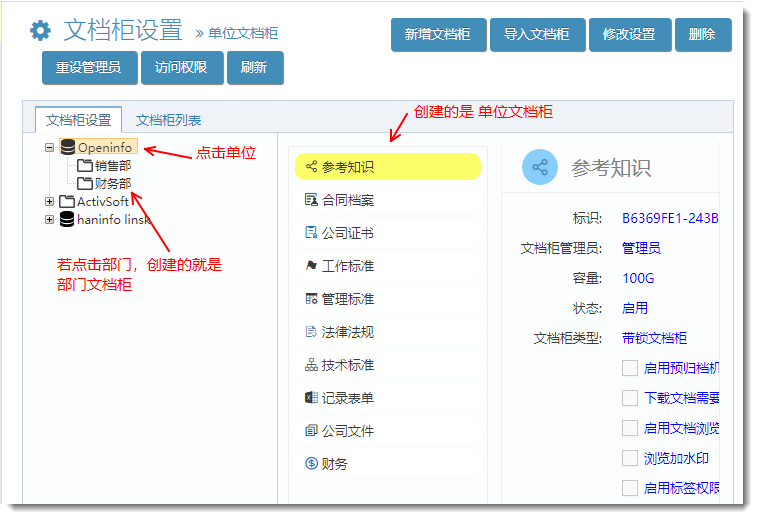Click the 工作标准 flag icon
The height and width of the screenshot is (519, 758).
311,266
